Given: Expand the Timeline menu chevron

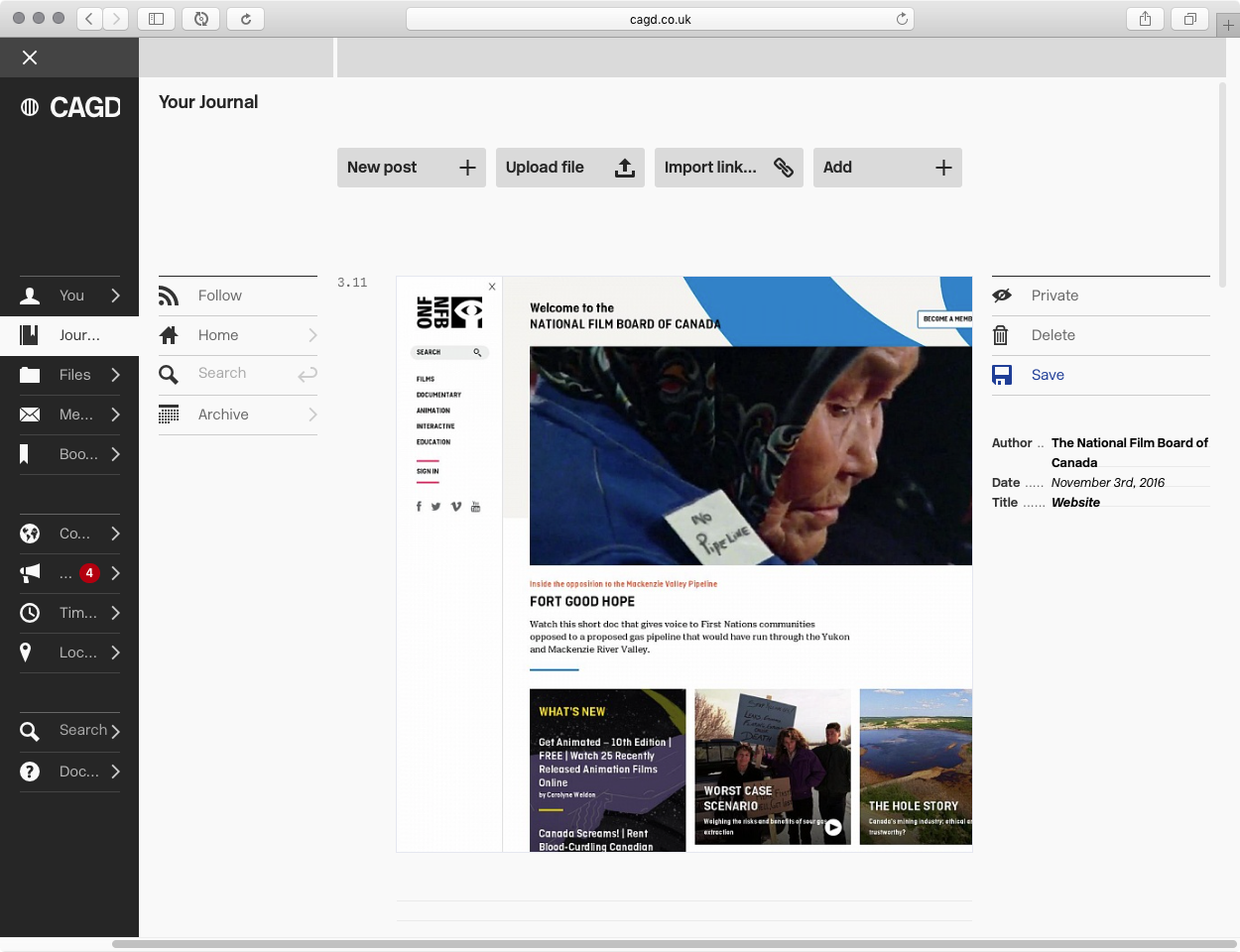Looking at the screenshot, I should click(115, 613).
